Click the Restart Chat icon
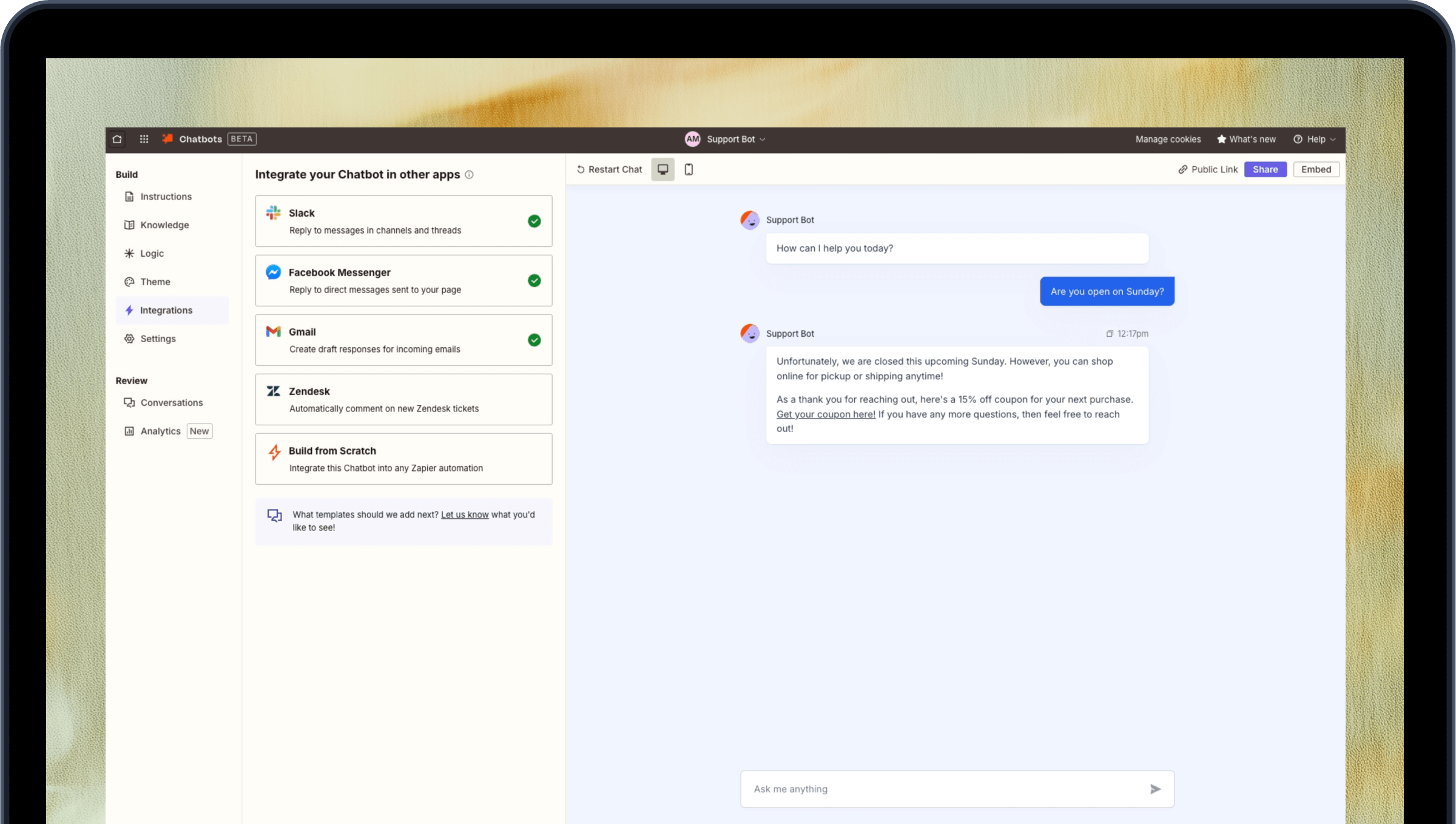The image size is (1456, 824). tap(581, 169)
